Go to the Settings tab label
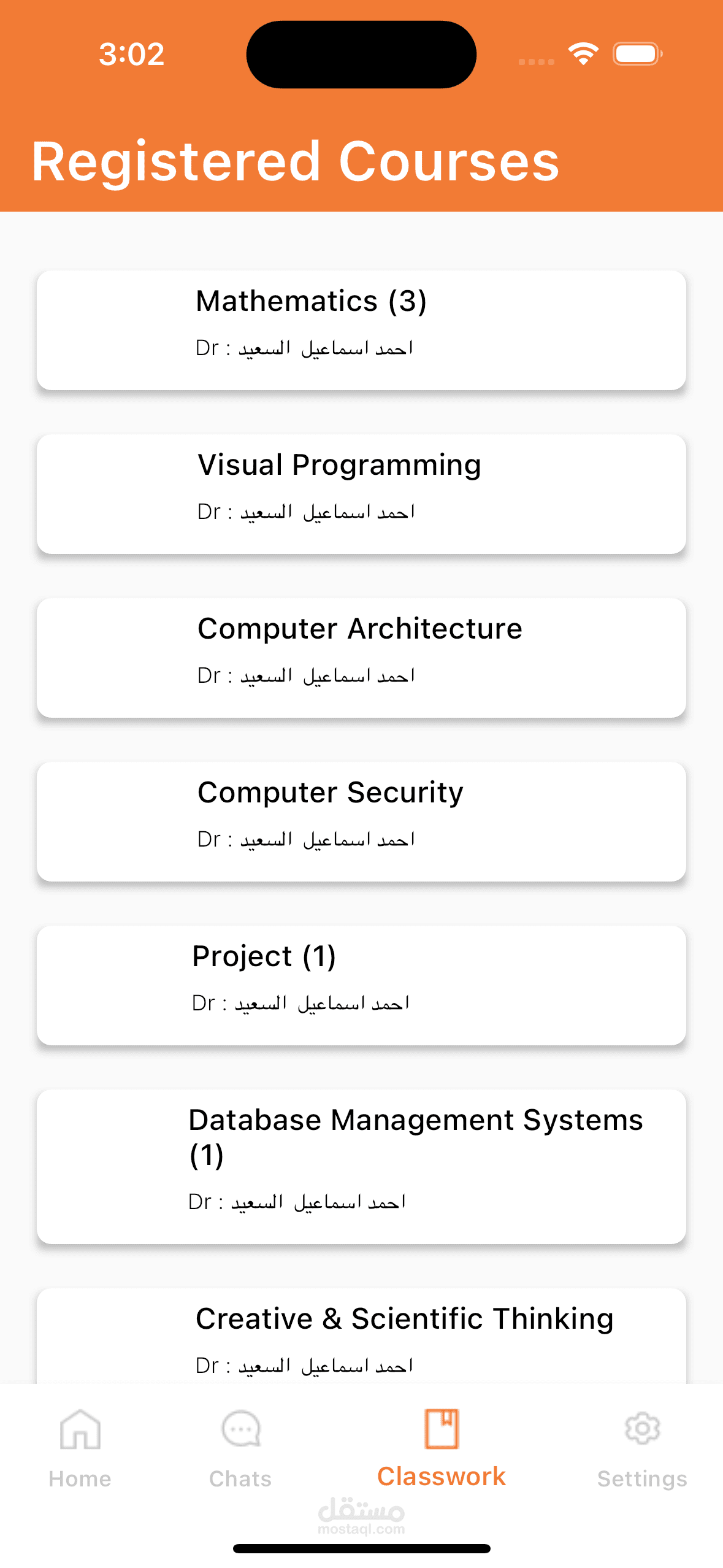The width and height of the screenshot is (723, 1568). (642, 1479)
